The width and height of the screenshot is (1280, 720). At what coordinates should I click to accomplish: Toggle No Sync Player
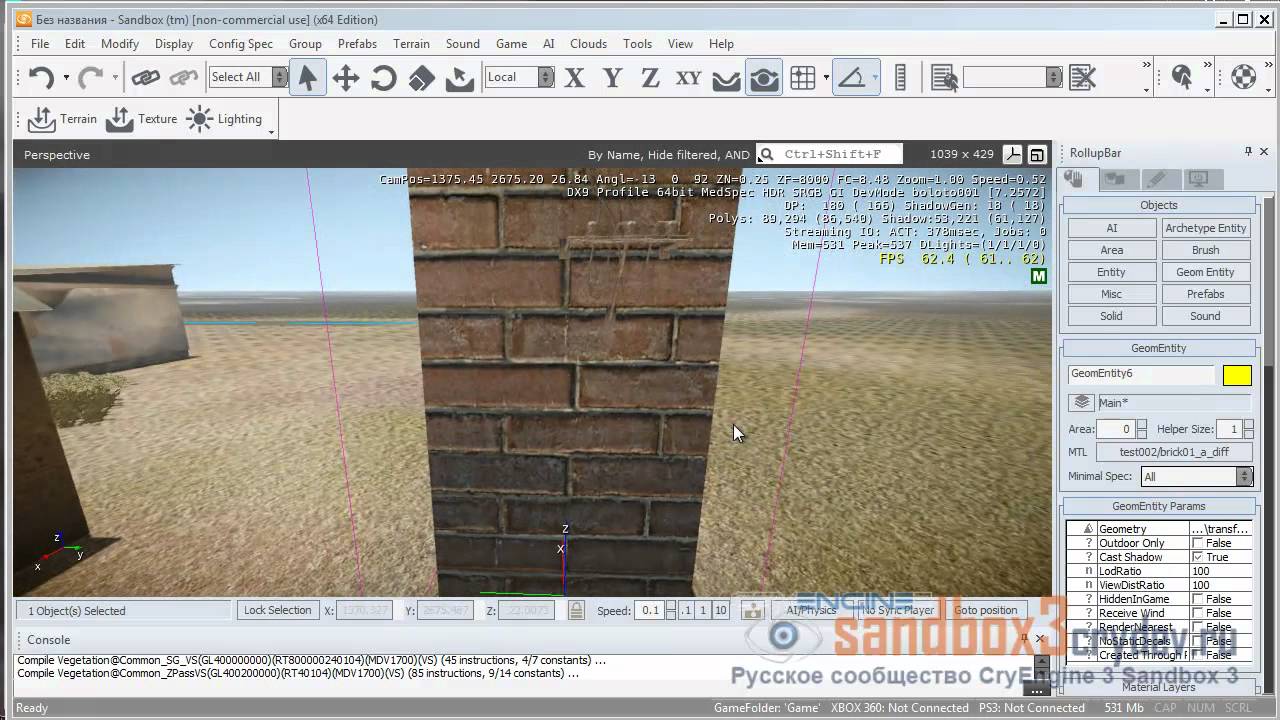coord(898,610)
